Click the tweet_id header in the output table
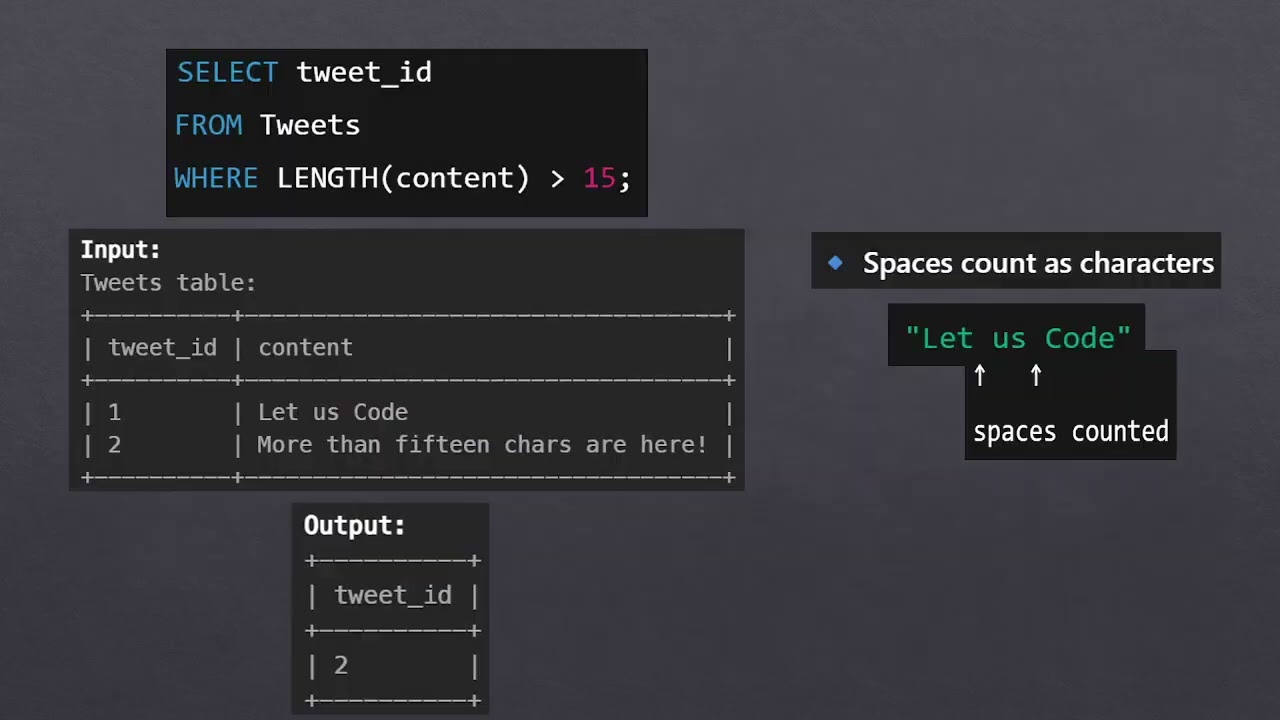Screen dimensions: 1280x720 point(393,595)
